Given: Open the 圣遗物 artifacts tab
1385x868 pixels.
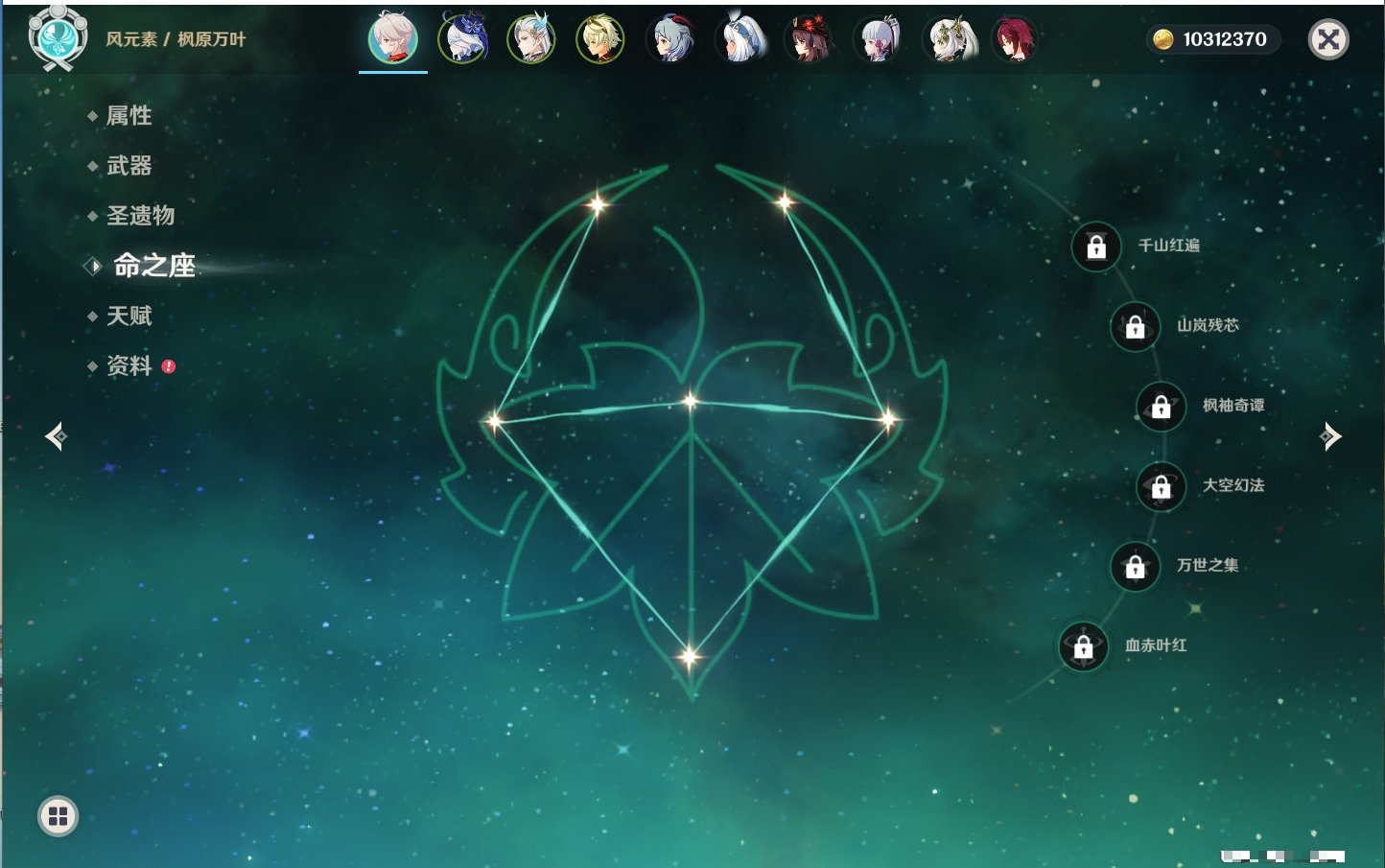Looking at the screenshot, I should tap(140, 216).
